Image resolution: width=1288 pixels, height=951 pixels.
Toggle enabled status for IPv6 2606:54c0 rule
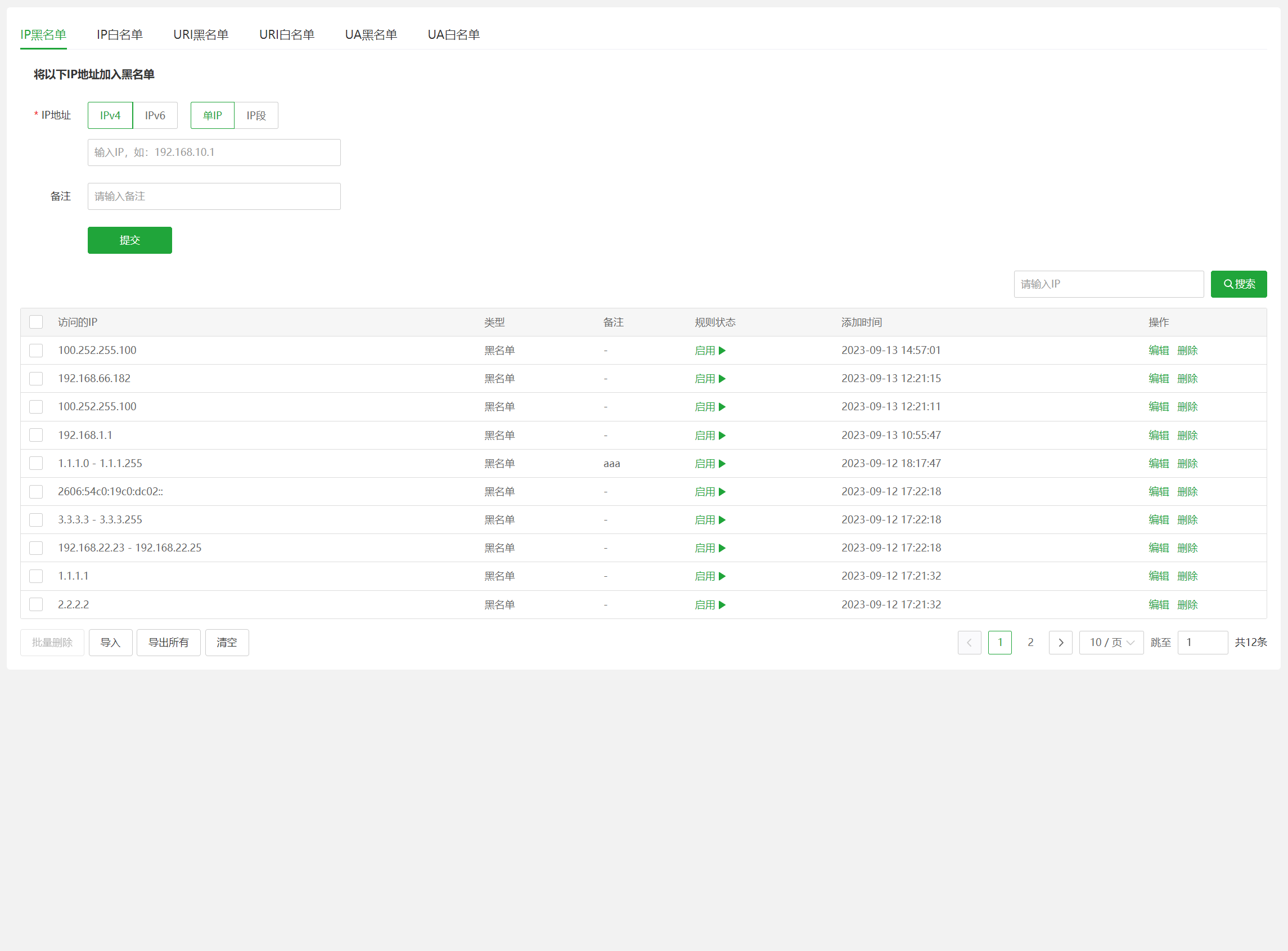709,492
